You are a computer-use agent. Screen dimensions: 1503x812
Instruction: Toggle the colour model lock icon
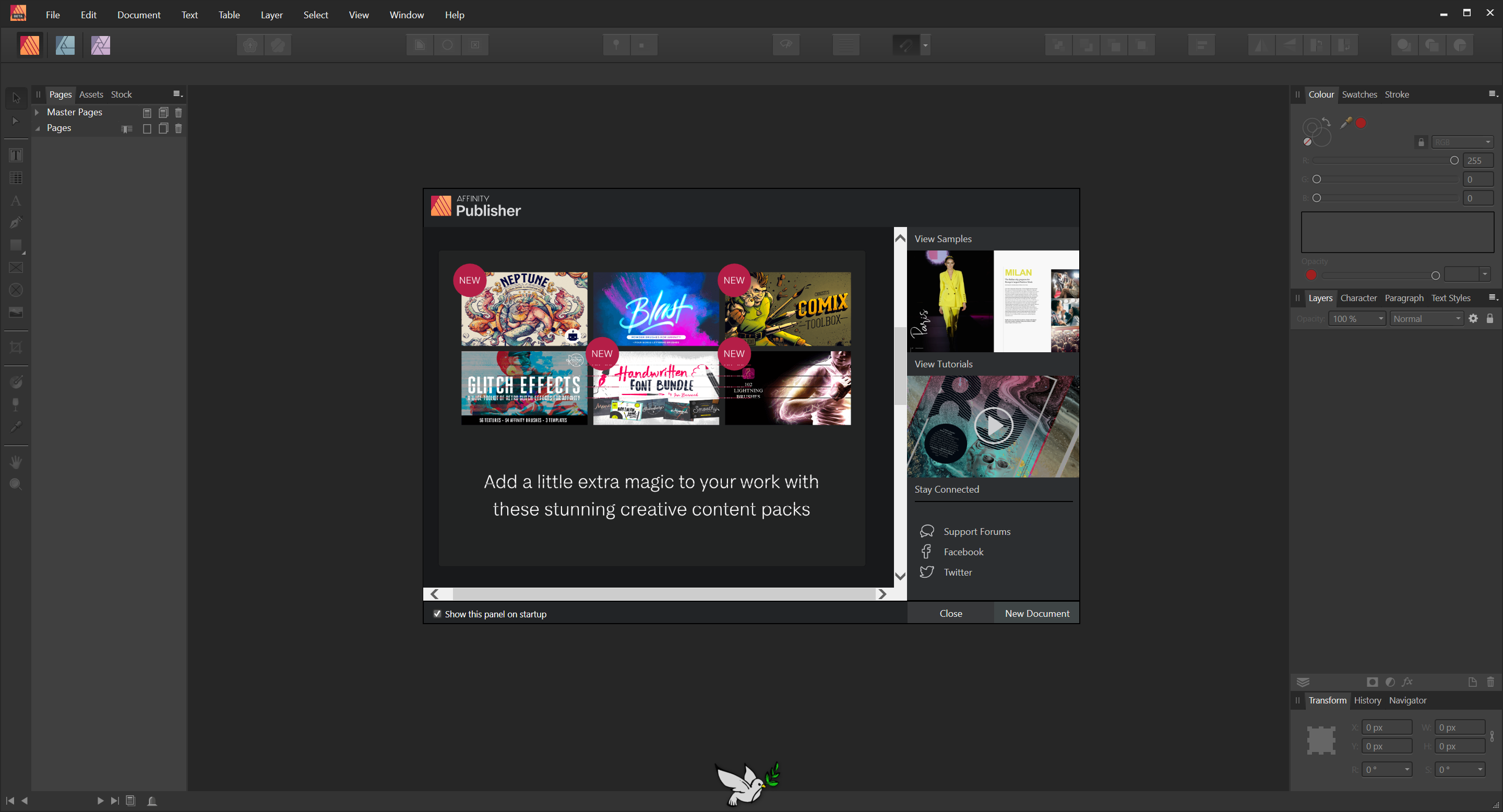(1421, 142)
